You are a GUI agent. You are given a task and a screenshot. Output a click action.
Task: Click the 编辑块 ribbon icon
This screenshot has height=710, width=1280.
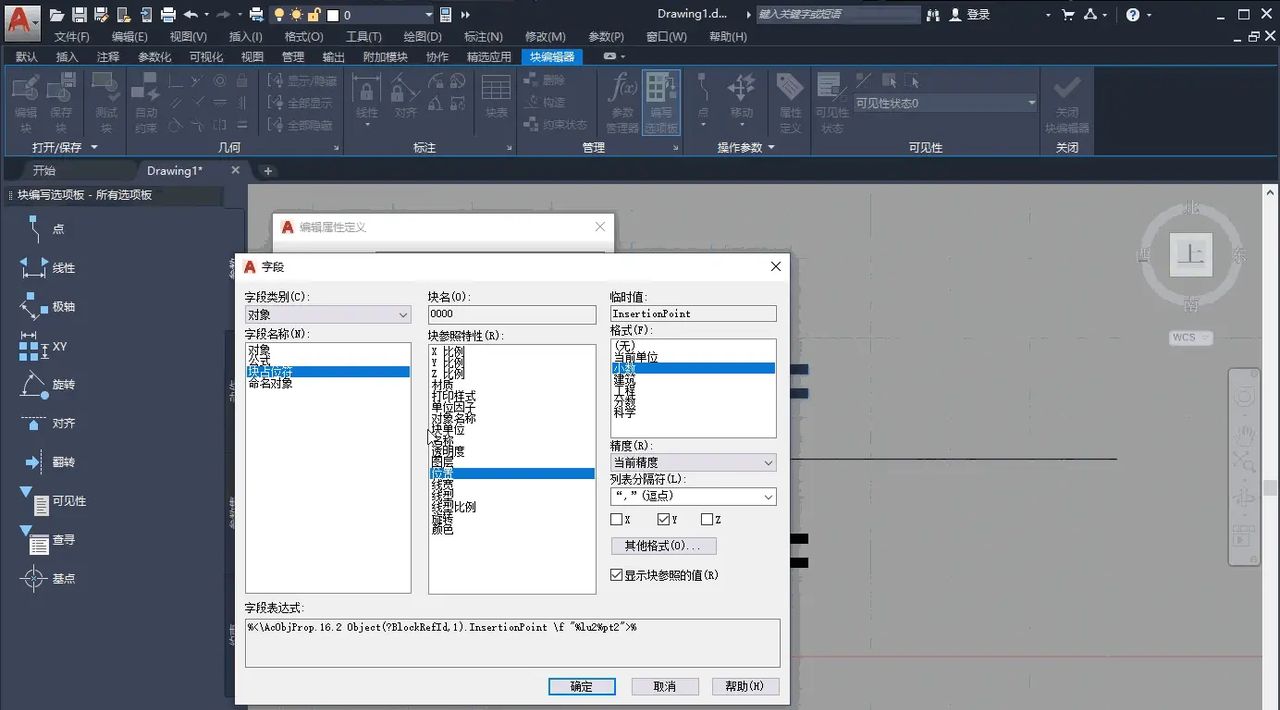click(26, 102)
